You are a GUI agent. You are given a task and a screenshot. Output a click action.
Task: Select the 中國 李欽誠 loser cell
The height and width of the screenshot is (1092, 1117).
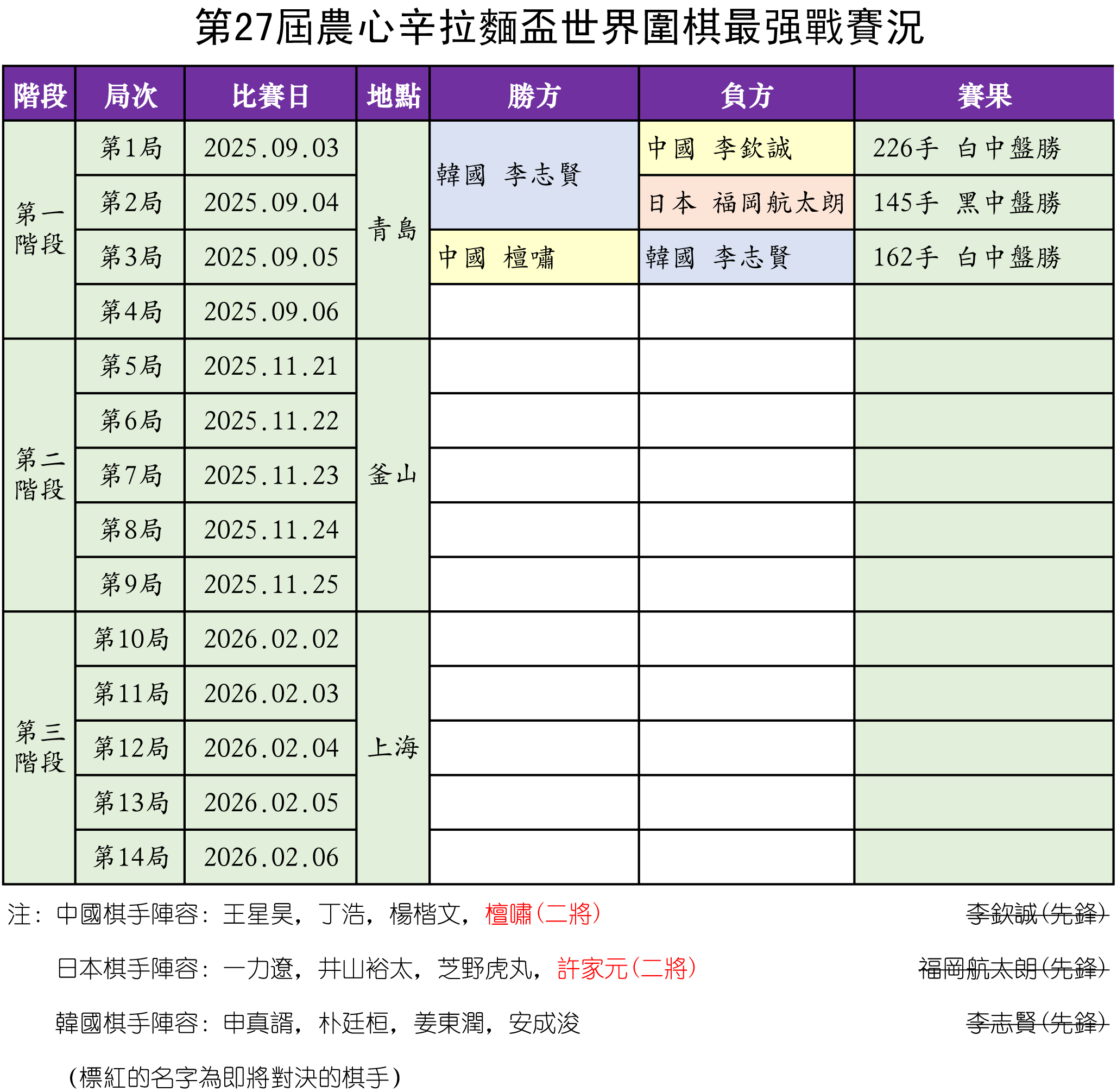click(x=747, y=148)
